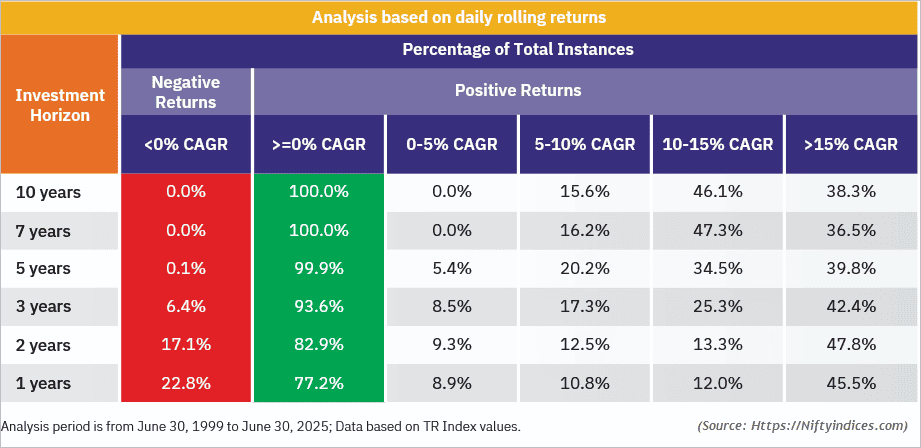921x448 pixels.
Task: Select the '0-5% CAGR' column header
Action: pyautogui.click(x=451, y=144)
